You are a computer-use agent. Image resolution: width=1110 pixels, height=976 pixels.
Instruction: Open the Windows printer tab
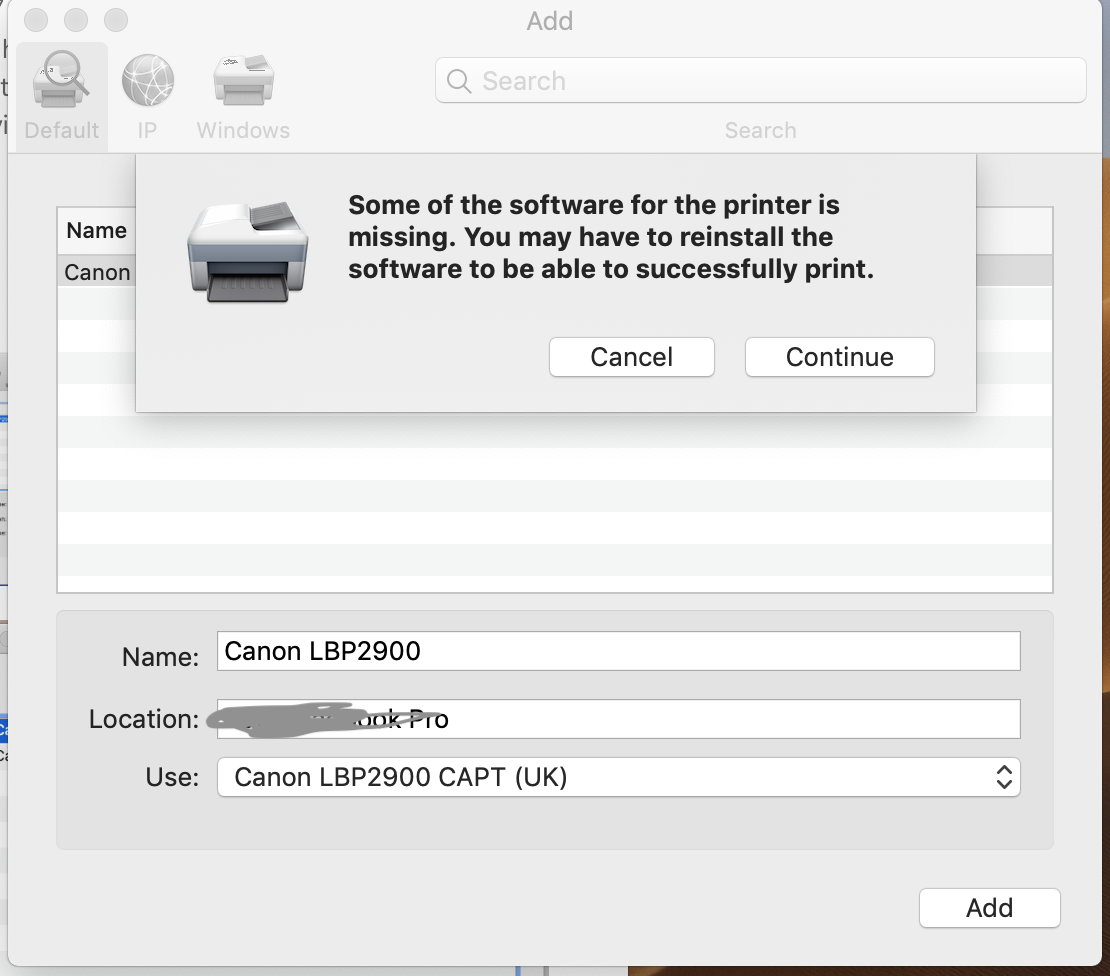pyautogui.click(x=244, y=80)
